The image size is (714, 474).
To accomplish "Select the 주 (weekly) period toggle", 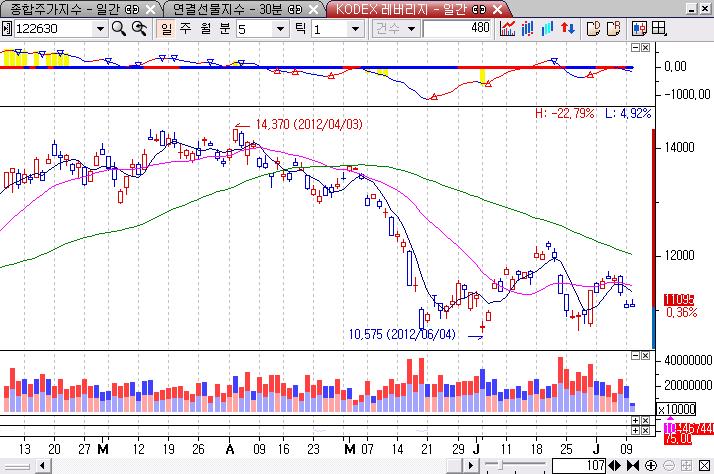I will click(187, 29).
